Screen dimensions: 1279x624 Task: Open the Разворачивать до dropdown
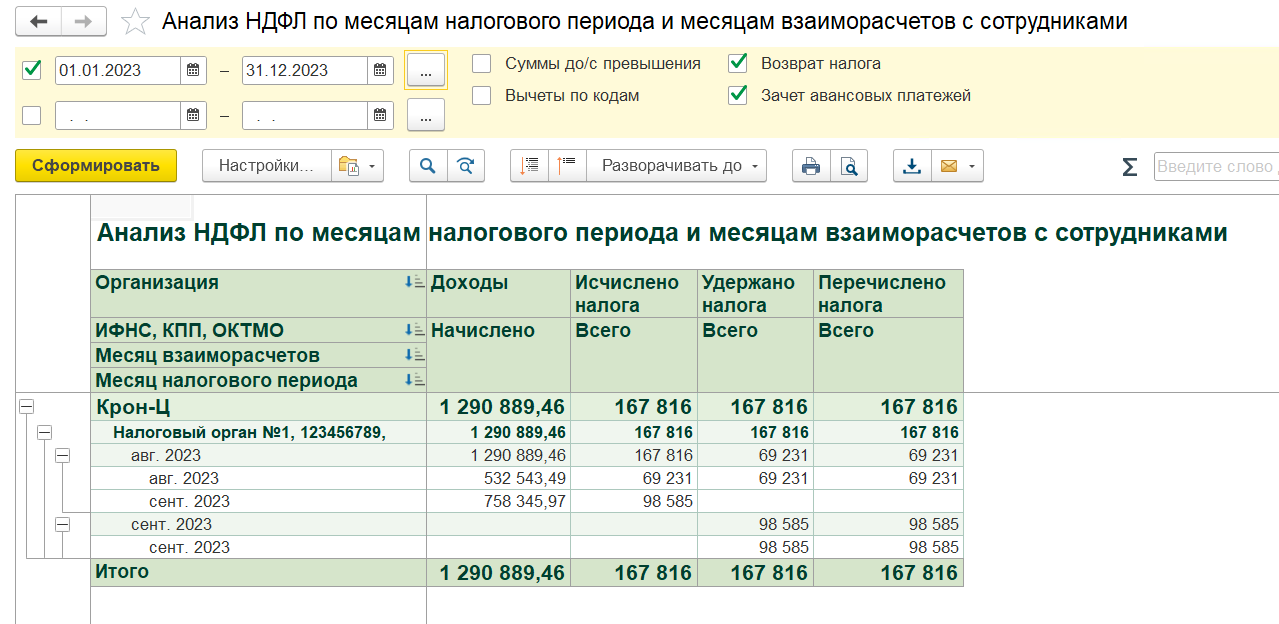pyautogui.click(x=677, y=166)
